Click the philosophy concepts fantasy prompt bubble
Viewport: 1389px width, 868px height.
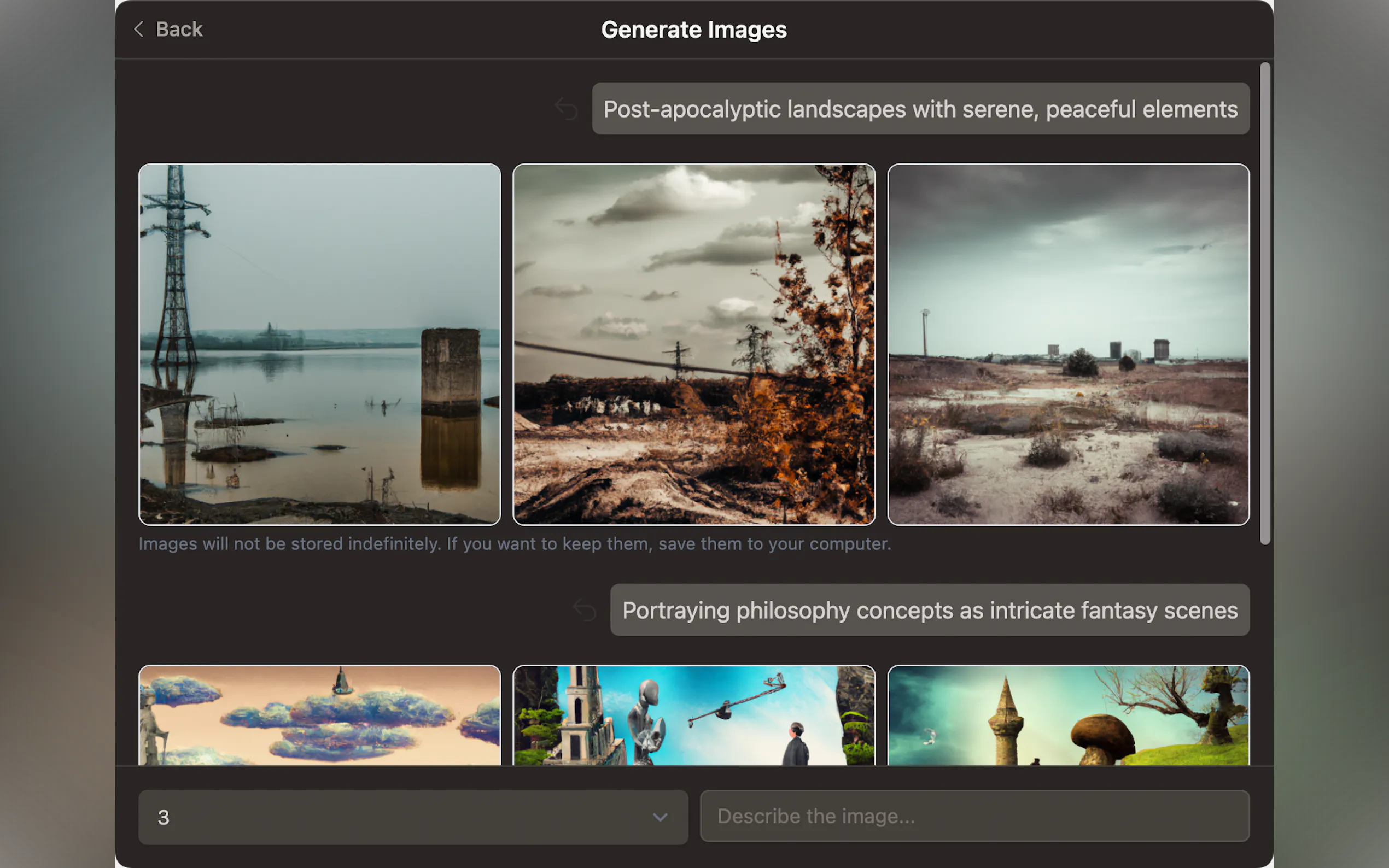pos(929,610)
